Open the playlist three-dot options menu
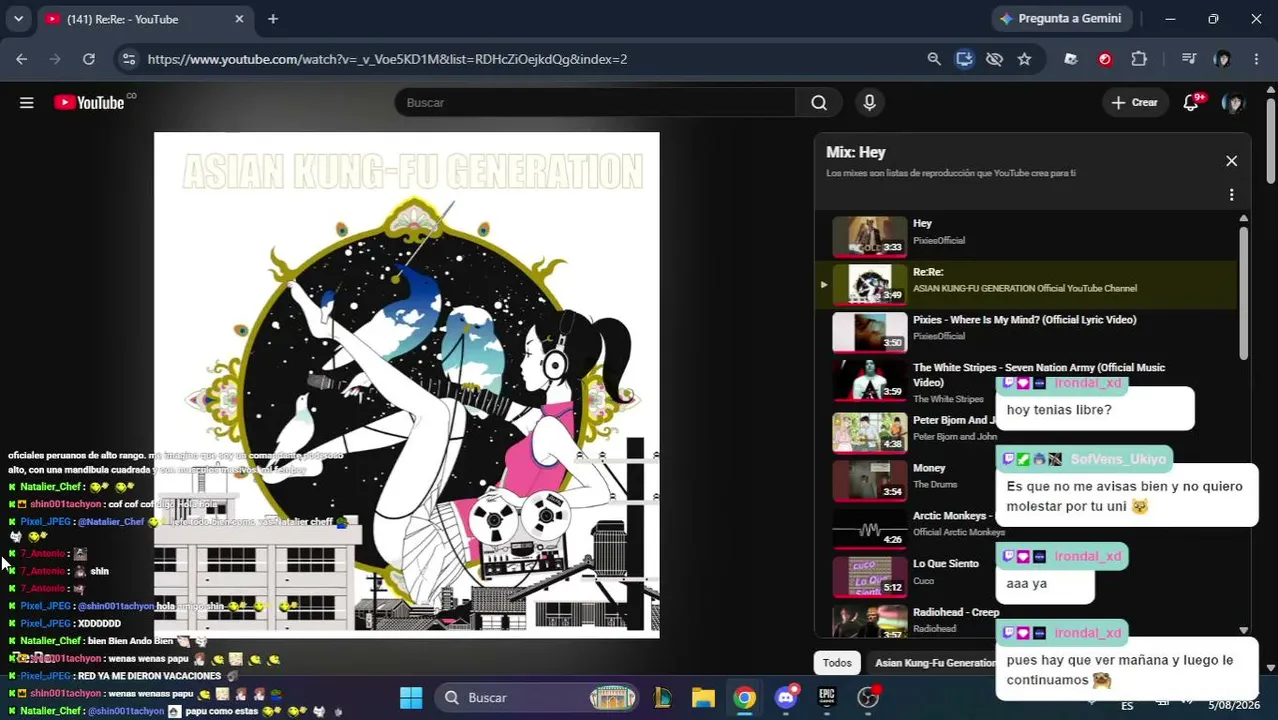This screenshot has width=1278, height=720. click(x=1231, y=195)
